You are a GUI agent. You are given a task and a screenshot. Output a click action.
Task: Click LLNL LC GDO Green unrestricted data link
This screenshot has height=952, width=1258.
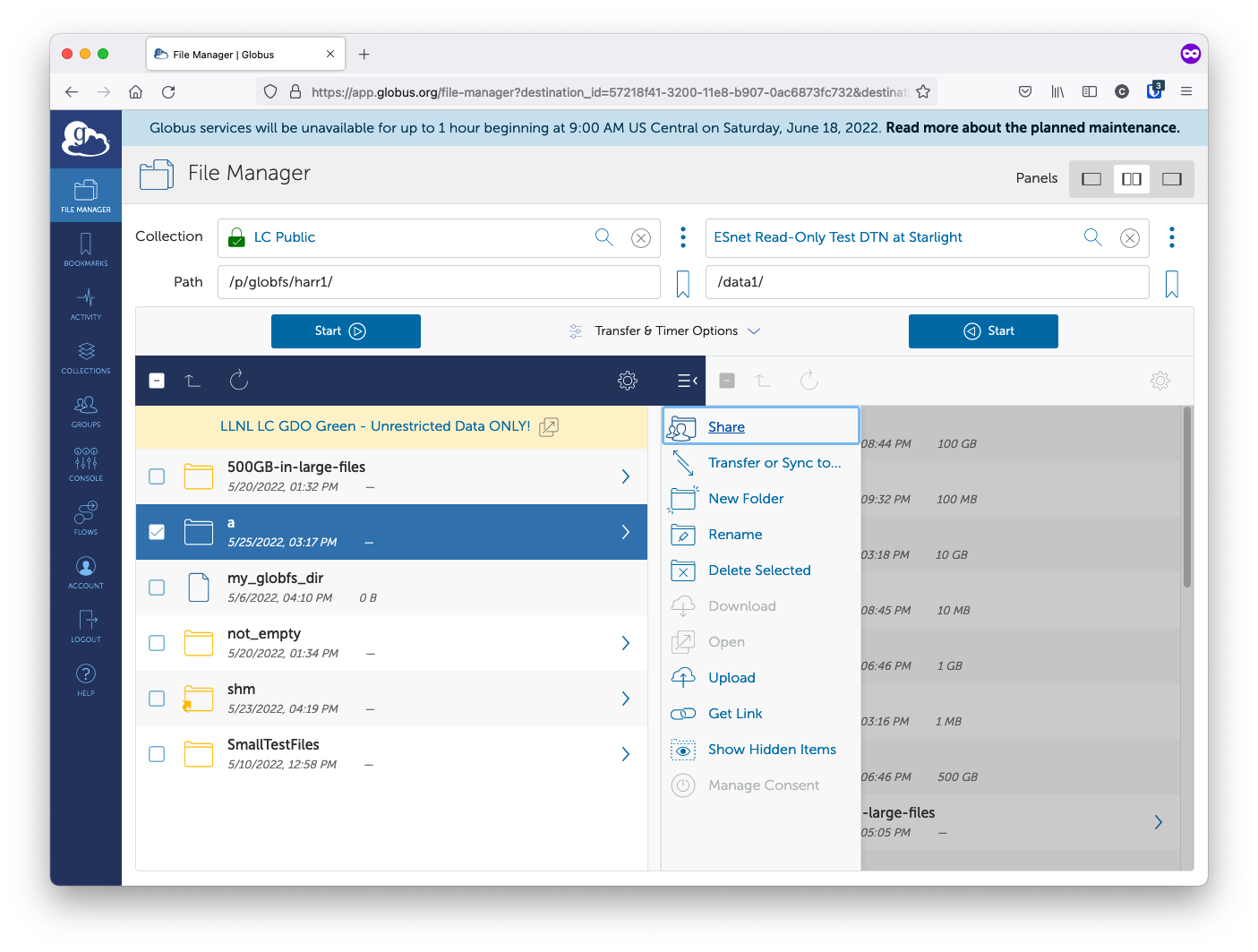pos(375,426)
